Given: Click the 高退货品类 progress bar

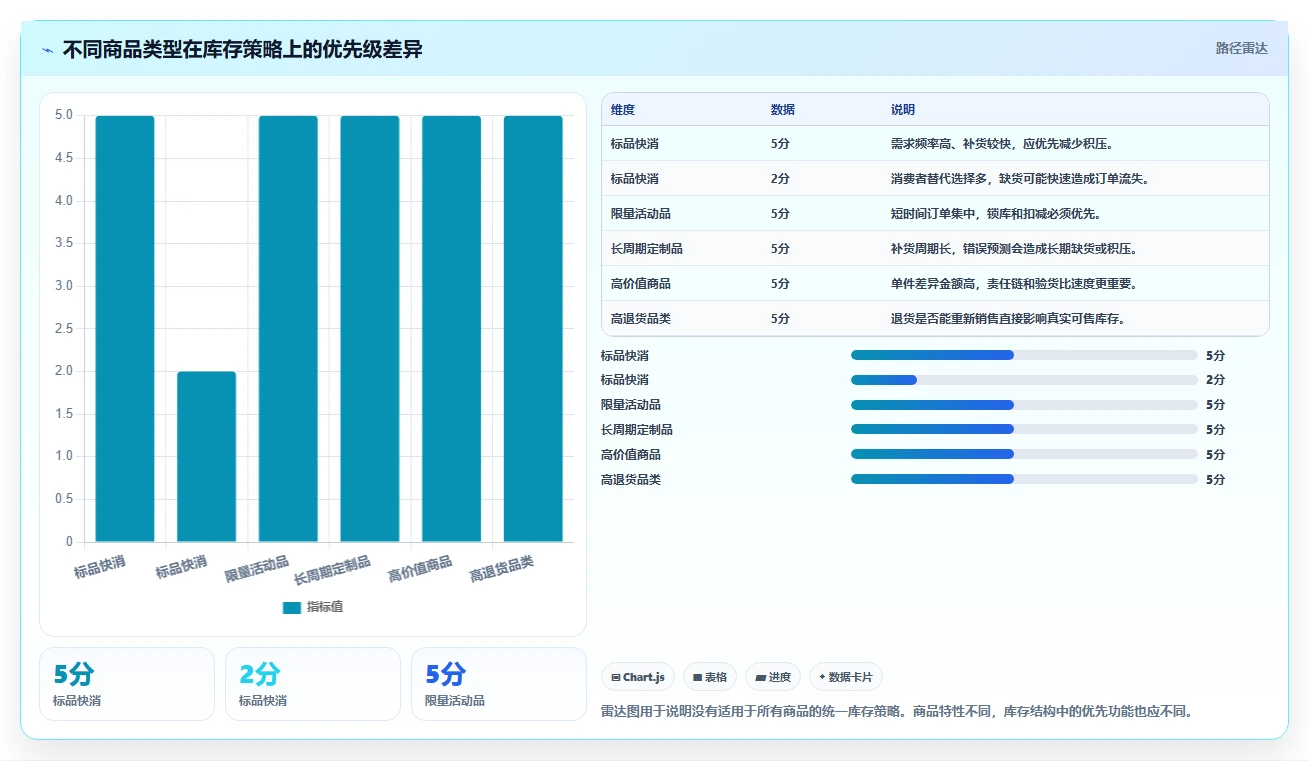Looking at the screenshot, I should tap(1024, 479).
